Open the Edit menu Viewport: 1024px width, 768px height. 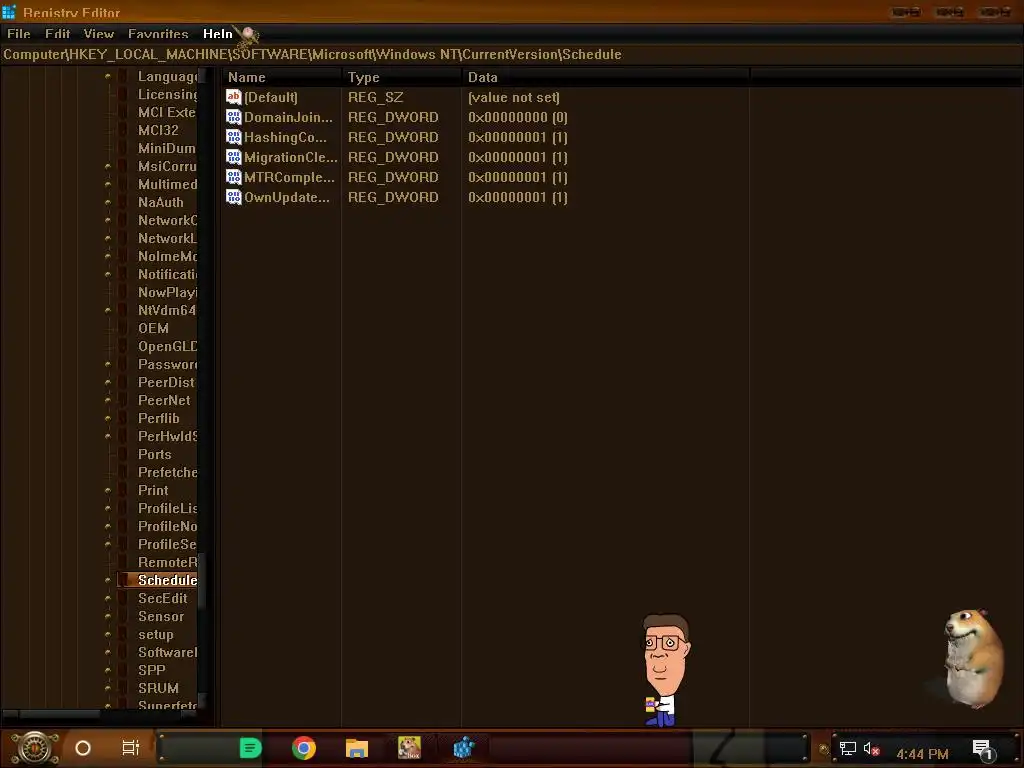(57, 34)
